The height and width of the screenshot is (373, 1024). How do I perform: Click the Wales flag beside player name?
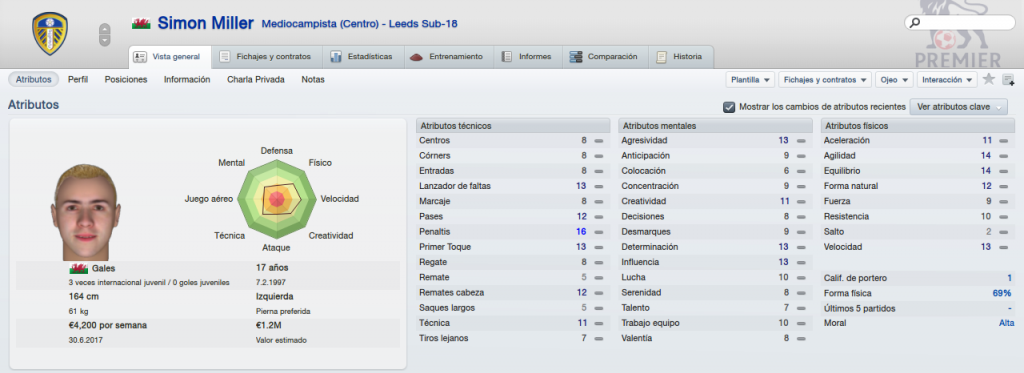(140, 24)
